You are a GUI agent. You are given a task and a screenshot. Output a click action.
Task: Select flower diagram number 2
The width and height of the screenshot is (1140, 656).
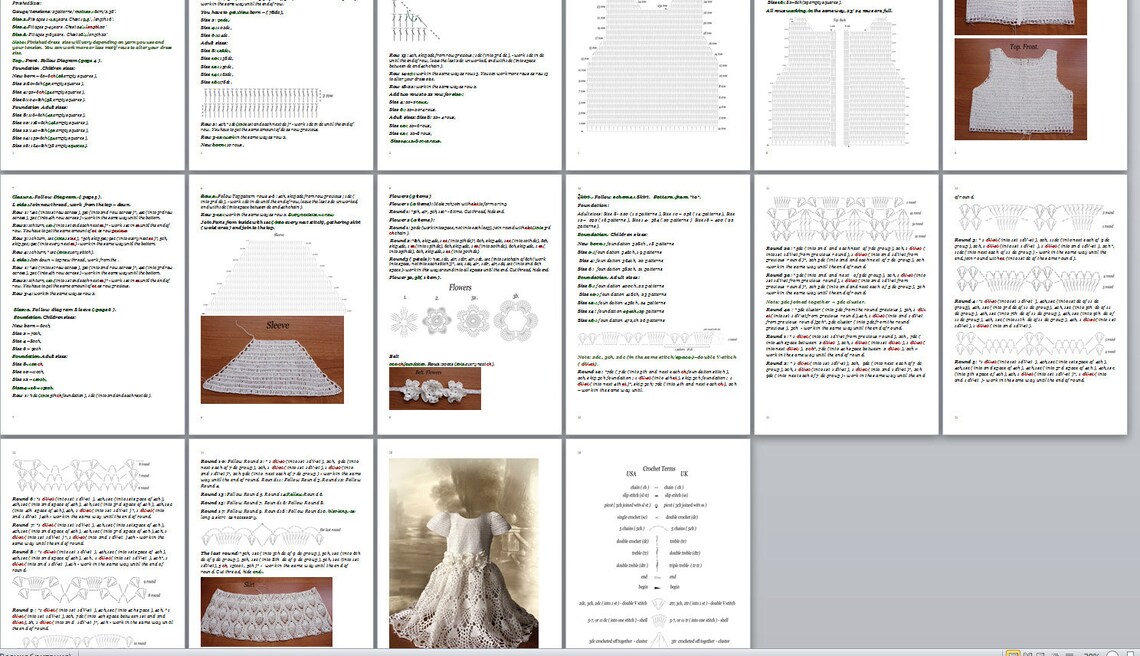437,321
